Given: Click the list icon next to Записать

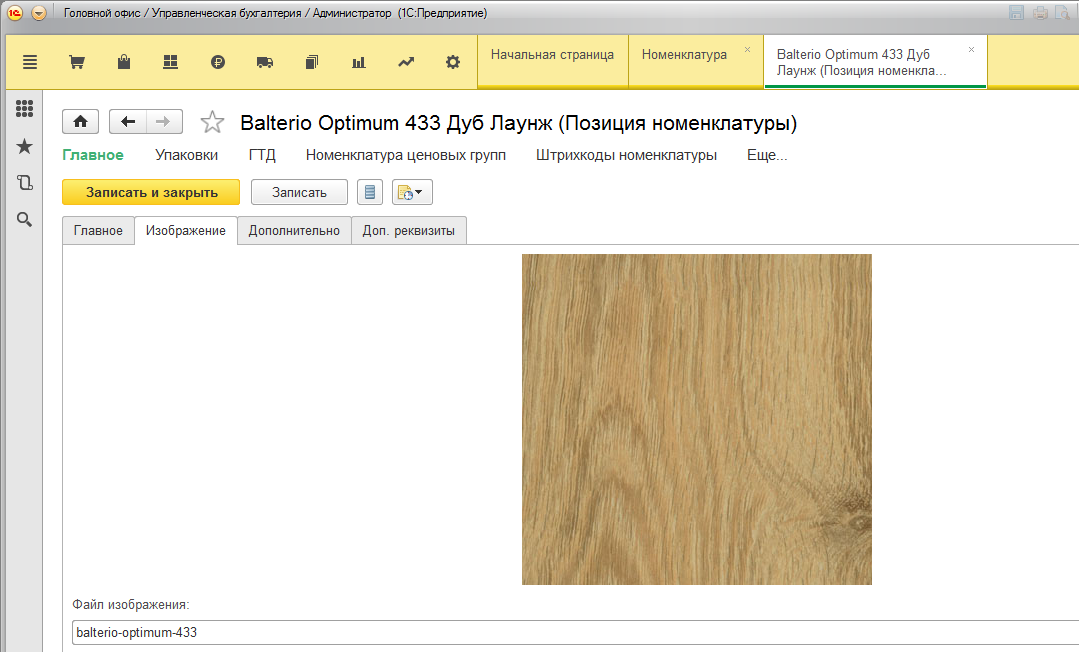Looking at the screenshot, I should (370, 192).
